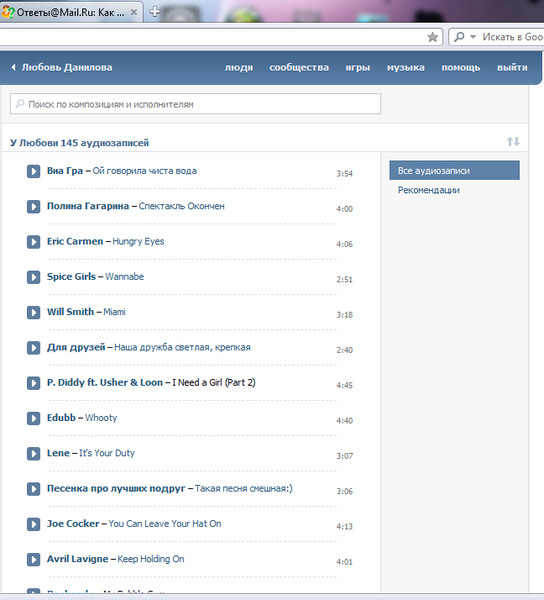Screen dimensions: 544x600
Task: Open сообщества in the top menu
Action: tap(299, 68)
